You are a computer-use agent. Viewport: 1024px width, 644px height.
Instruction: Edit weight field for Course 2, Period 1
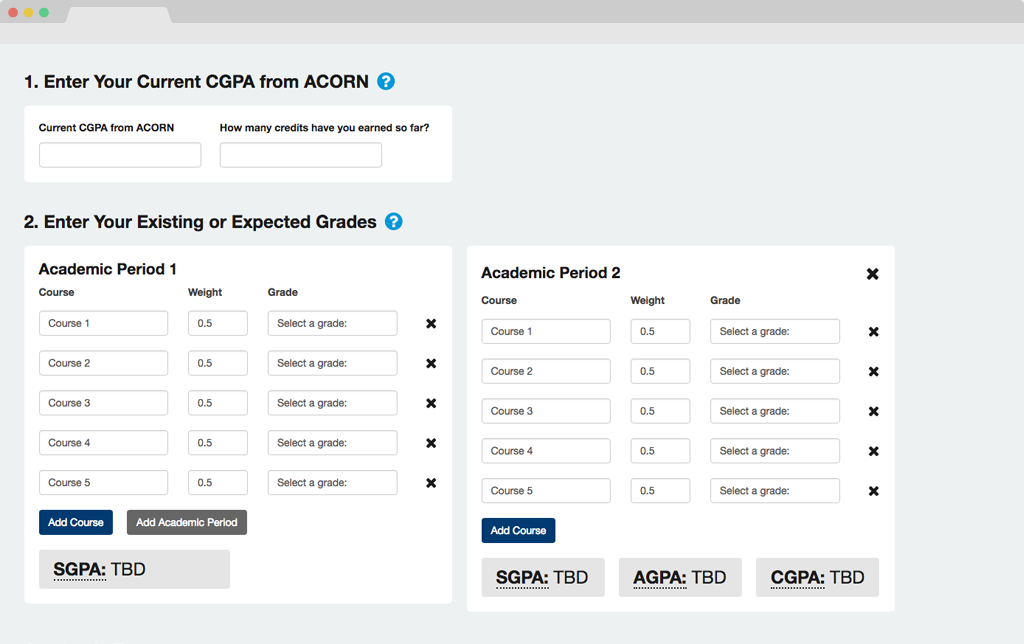[217, 363]
